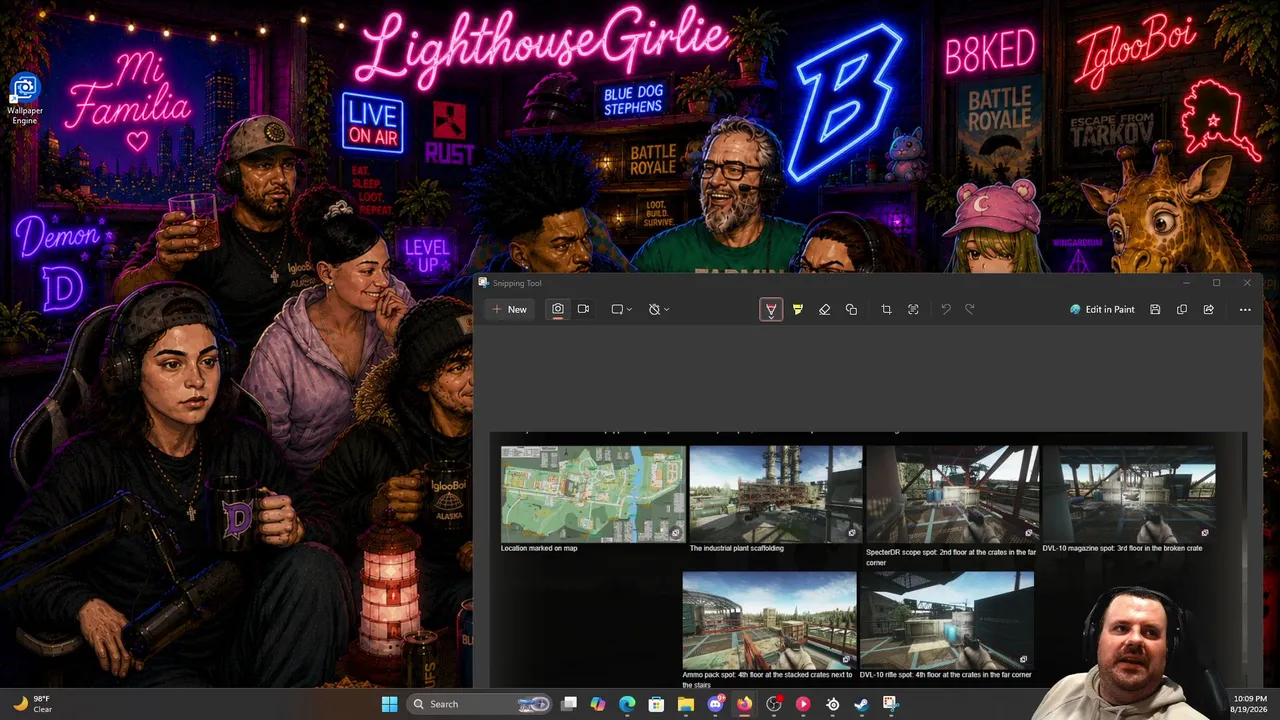1280x720 pixels.
Task: Open Task View on the taskbar
Action: tap(569, 704)
